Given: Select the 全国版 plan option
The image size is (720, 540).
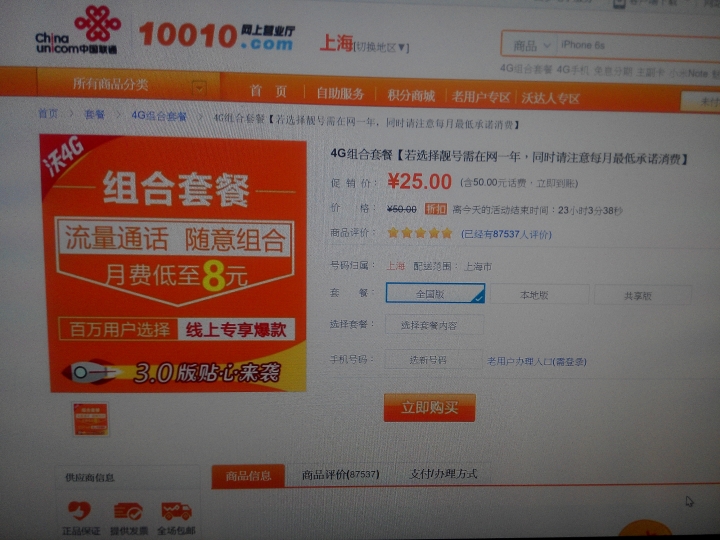Looking at the screenshot, I should (435, 293).
